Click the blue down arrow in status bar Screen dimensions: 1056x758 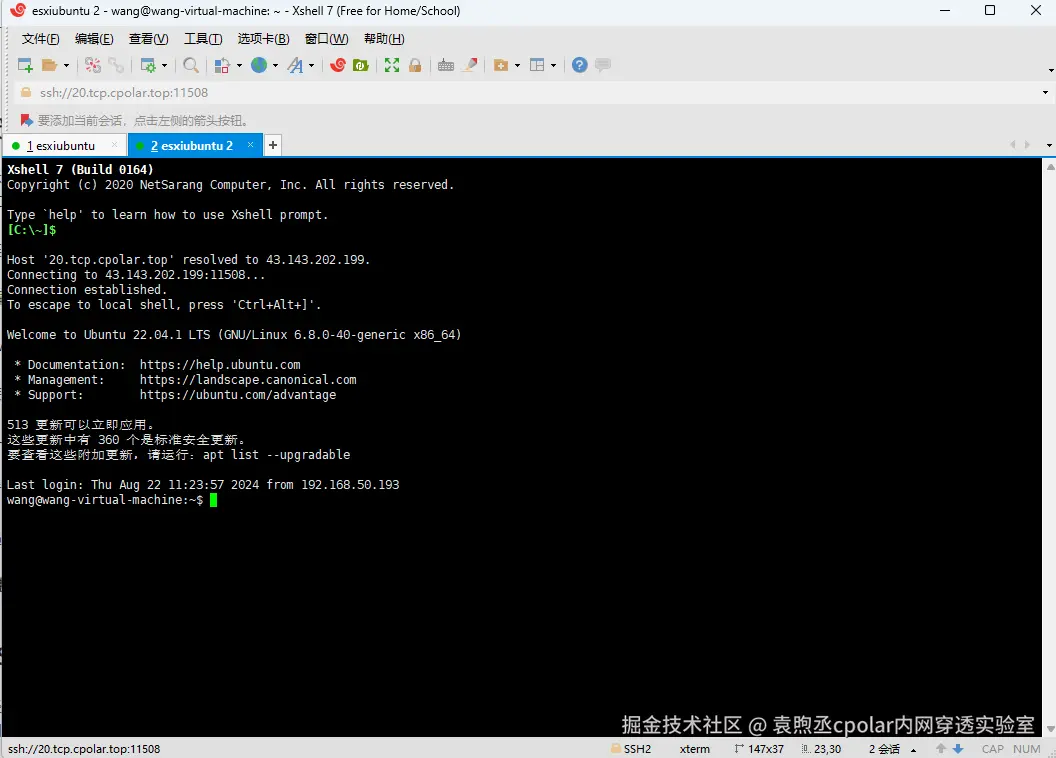[958, 749]
